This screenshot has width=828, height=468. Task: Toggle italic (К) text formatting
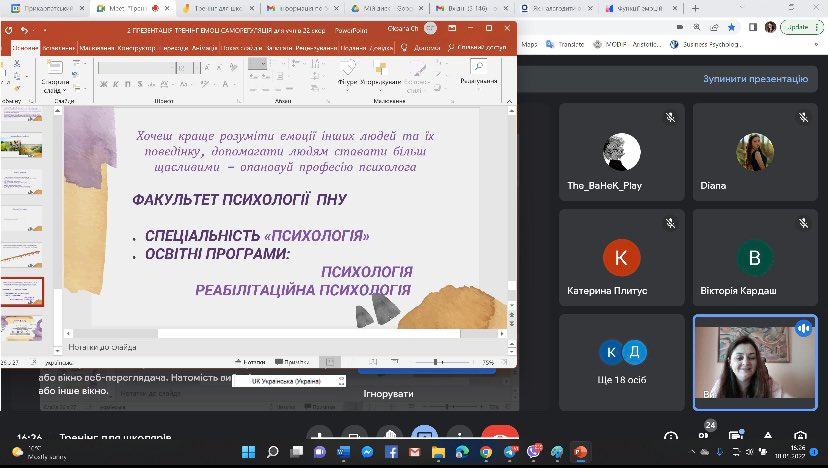click(x=115, y=84)
